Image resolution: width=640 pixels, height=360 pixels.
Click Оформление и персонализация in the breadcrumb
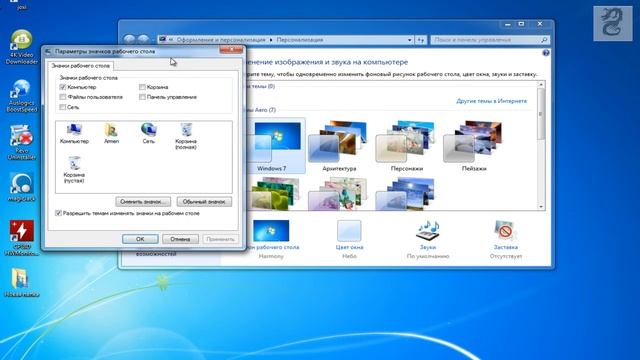click(x=221, y=40)
